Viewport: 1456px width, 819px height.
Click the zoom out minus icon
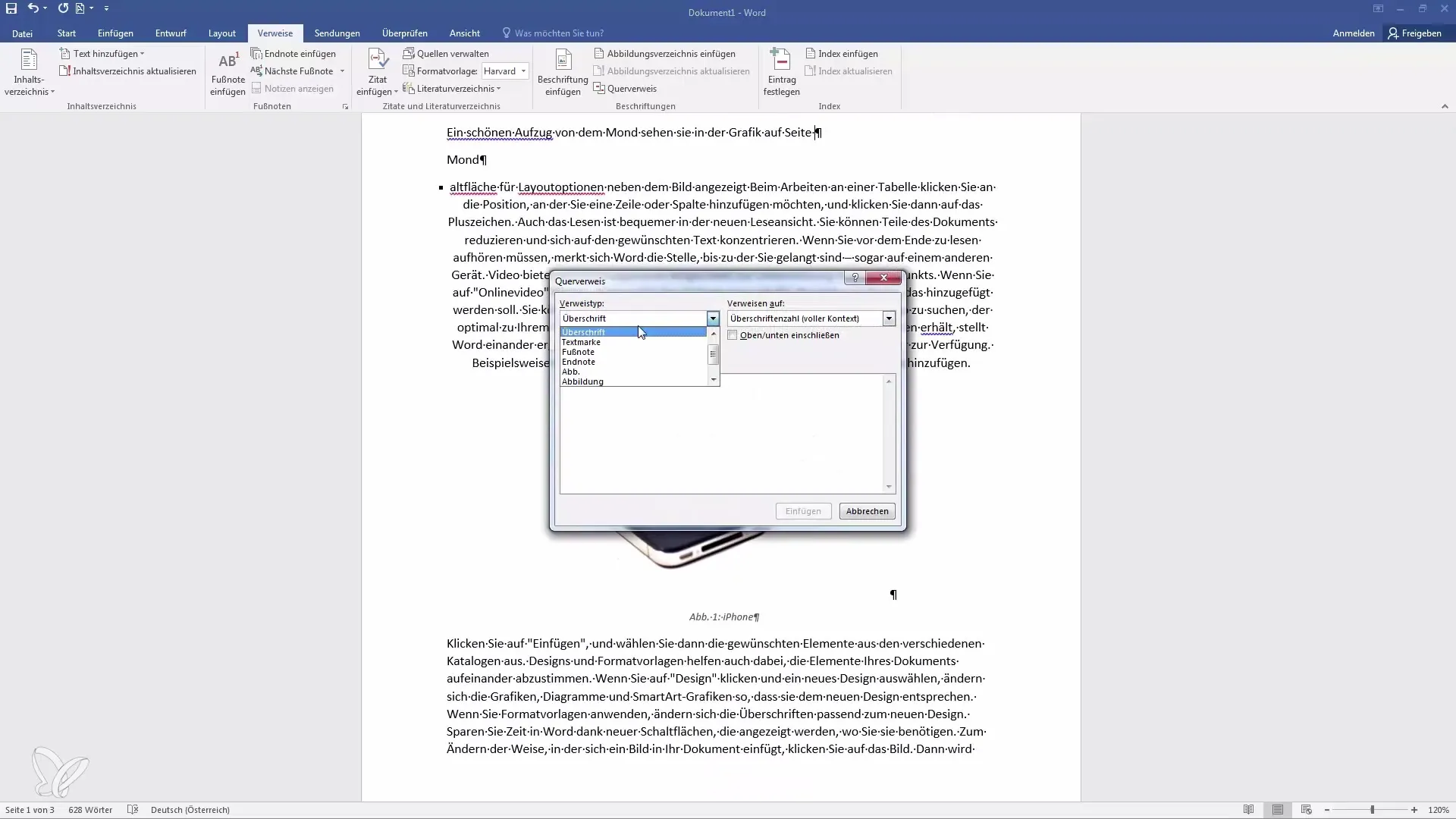(1327, 810)
